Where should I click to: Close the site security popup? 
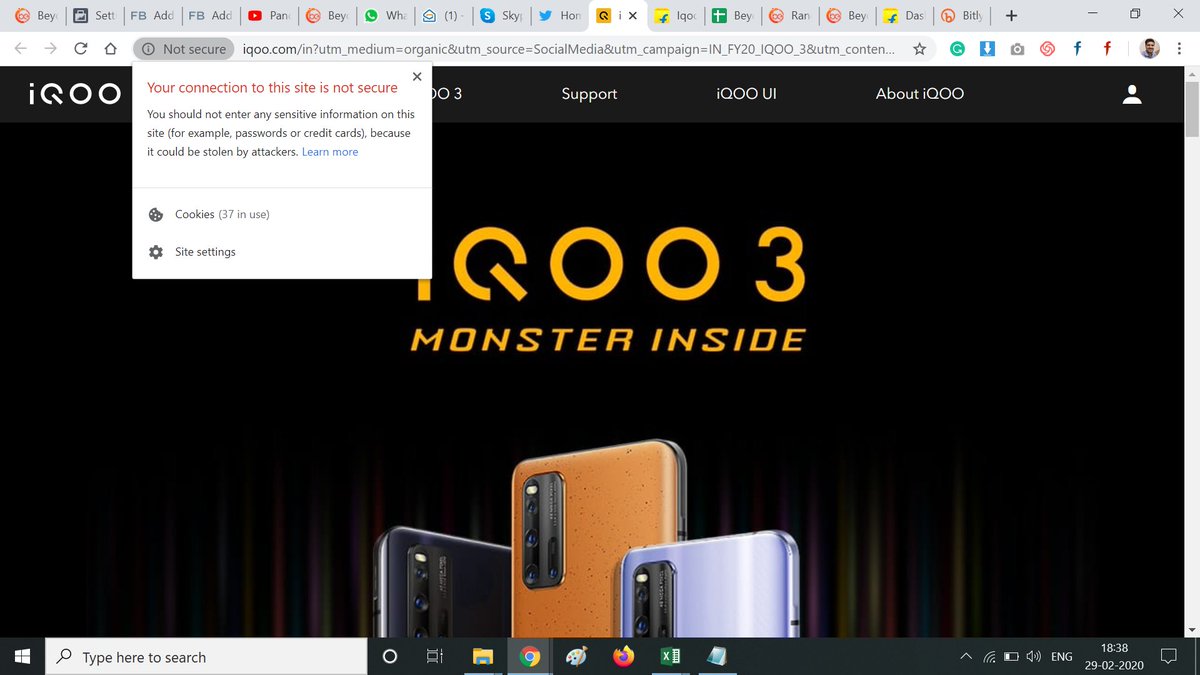417,76
